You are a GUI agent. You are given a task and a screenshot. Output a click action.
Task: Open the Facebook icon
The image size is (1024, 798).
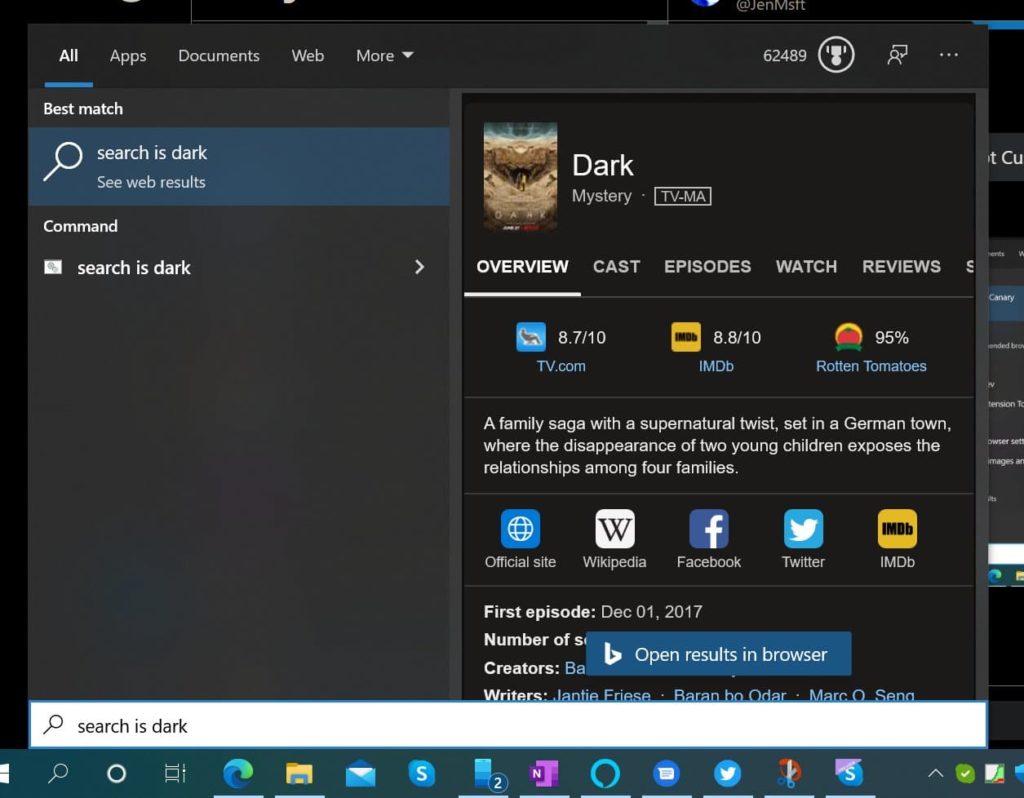click(x=709, y=528)
